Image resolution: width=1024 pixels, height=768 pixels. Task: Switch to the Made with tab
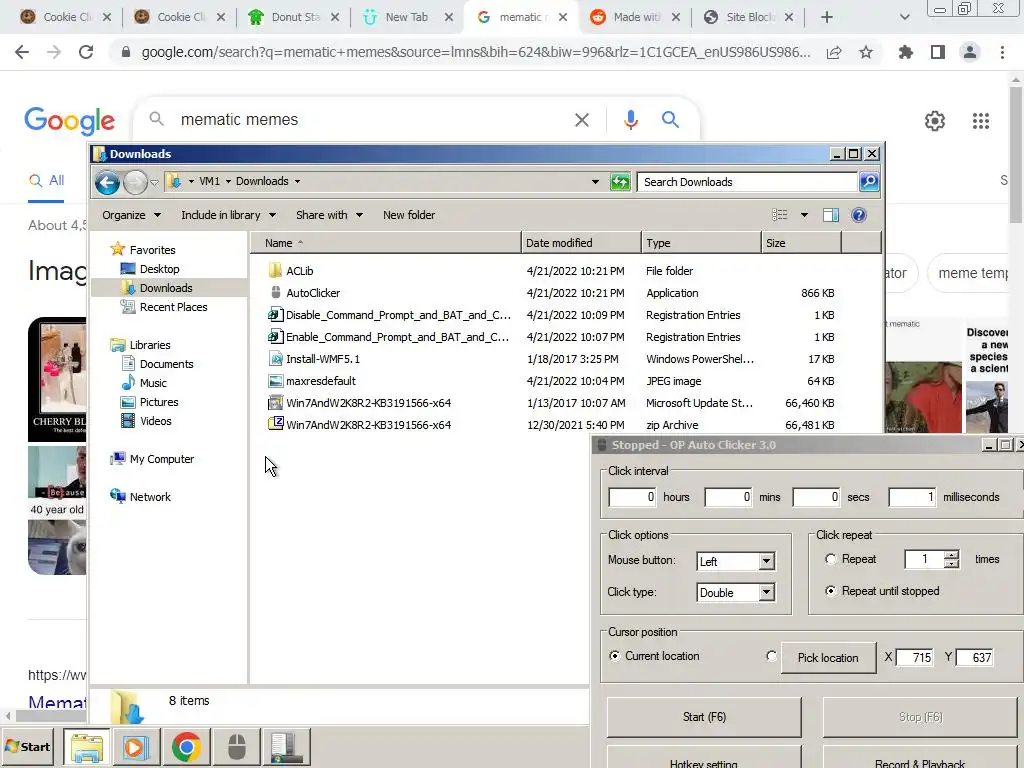coord(635,17)
